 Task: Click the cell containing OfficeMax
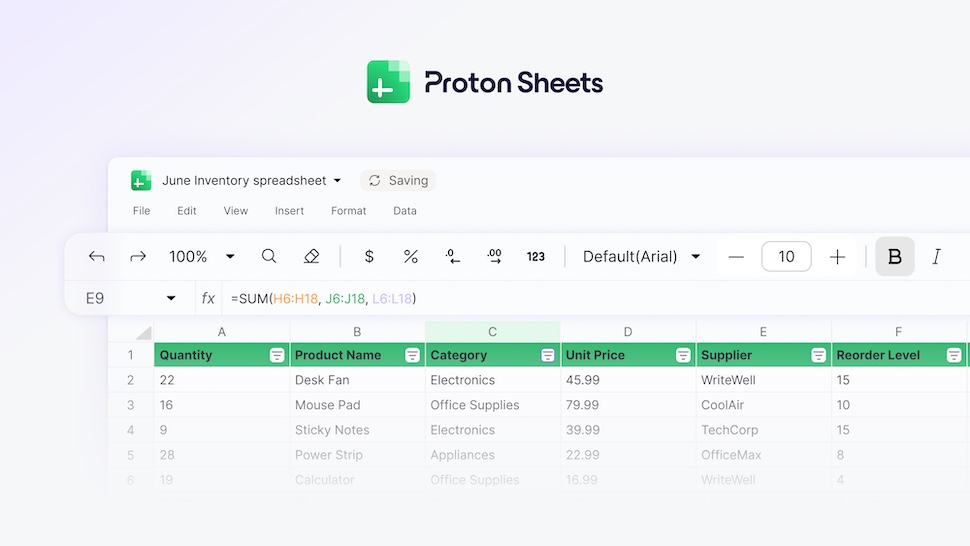click(x=763, y=454)
